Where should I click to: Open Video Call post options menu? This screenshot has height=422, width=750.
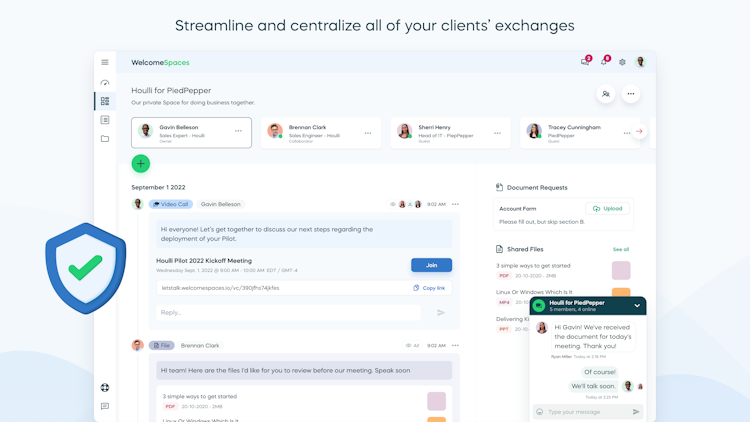coord(455,204)
